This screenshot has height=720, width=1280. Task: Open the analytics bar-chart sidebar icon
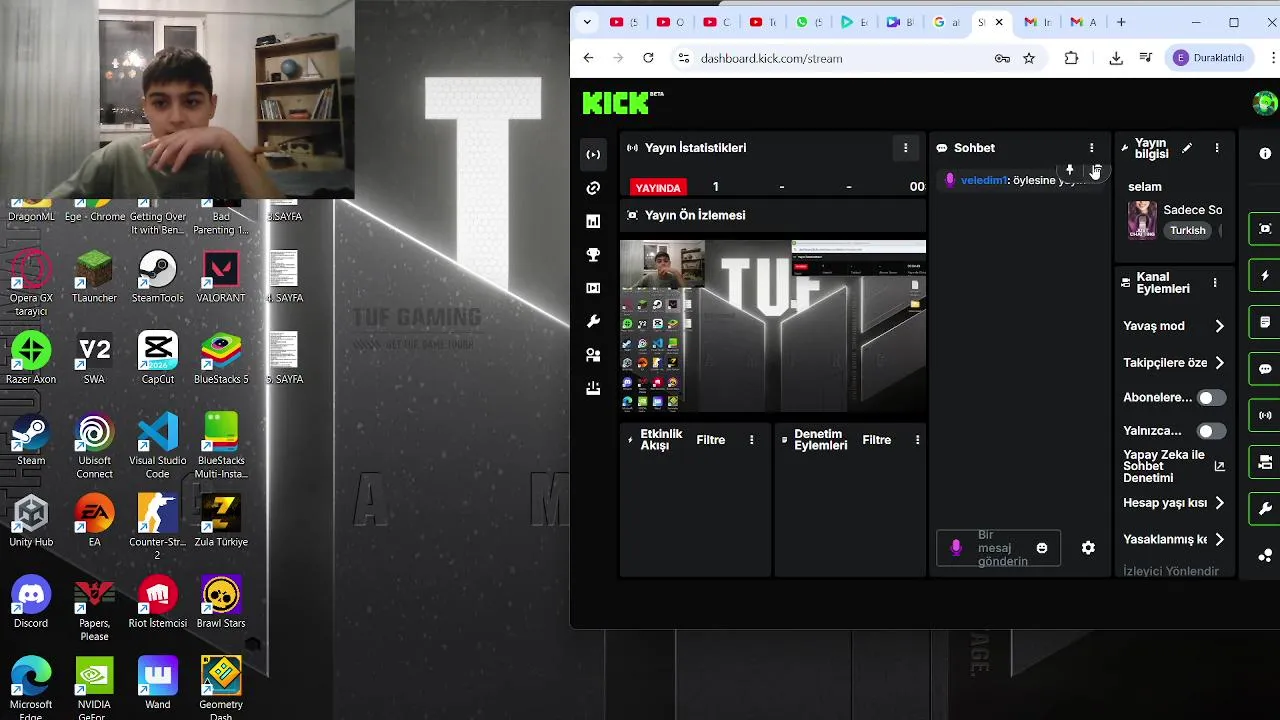tap(593, 221)
